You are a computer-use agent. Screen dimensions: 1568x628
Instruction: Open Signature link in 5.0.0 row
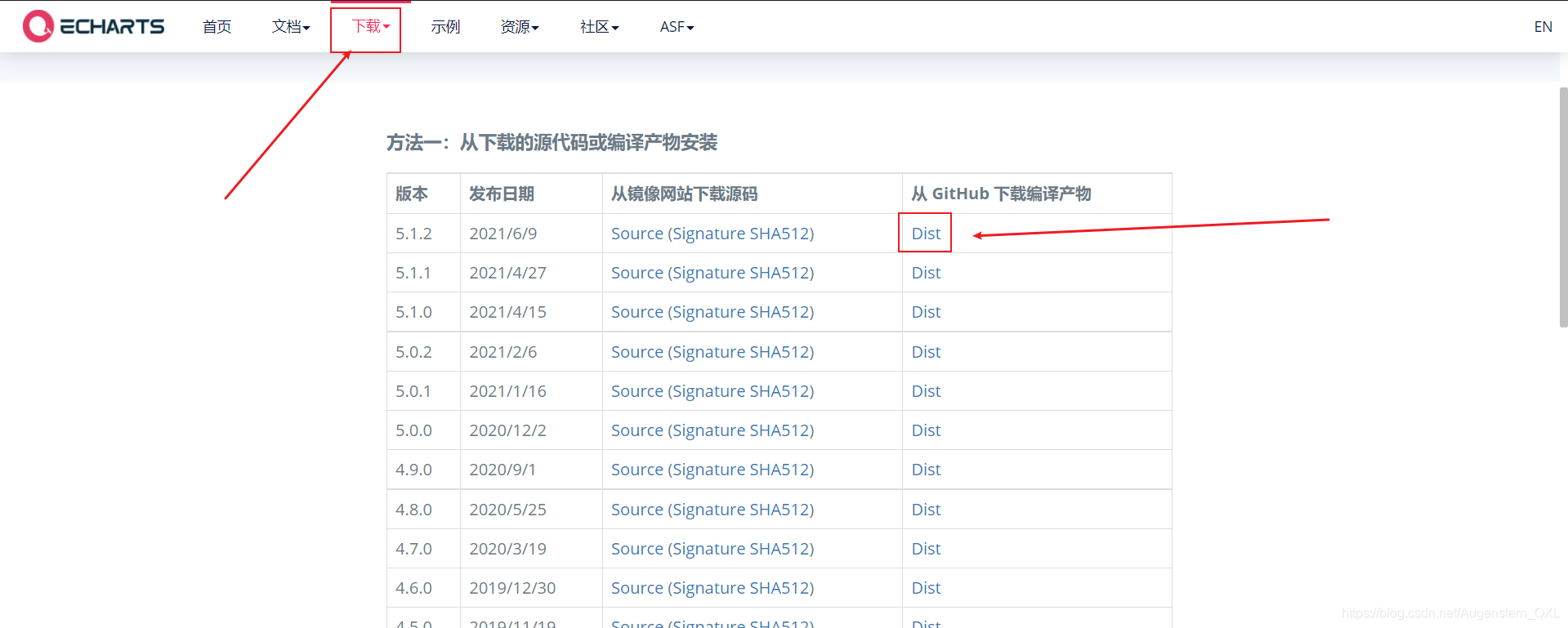point(709,430)
